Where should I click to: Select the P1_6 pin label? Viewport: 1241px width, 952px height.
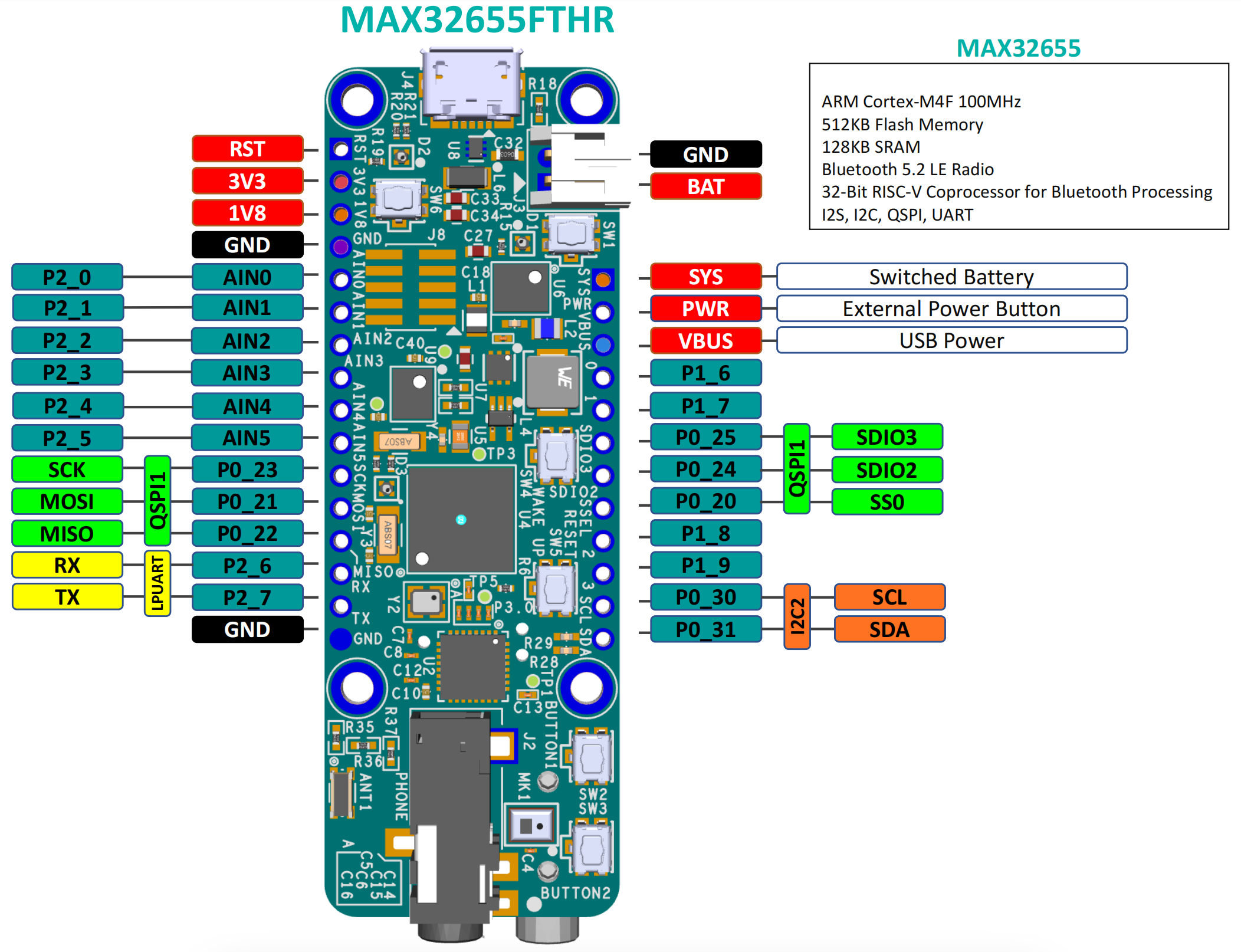coord(706,373)
